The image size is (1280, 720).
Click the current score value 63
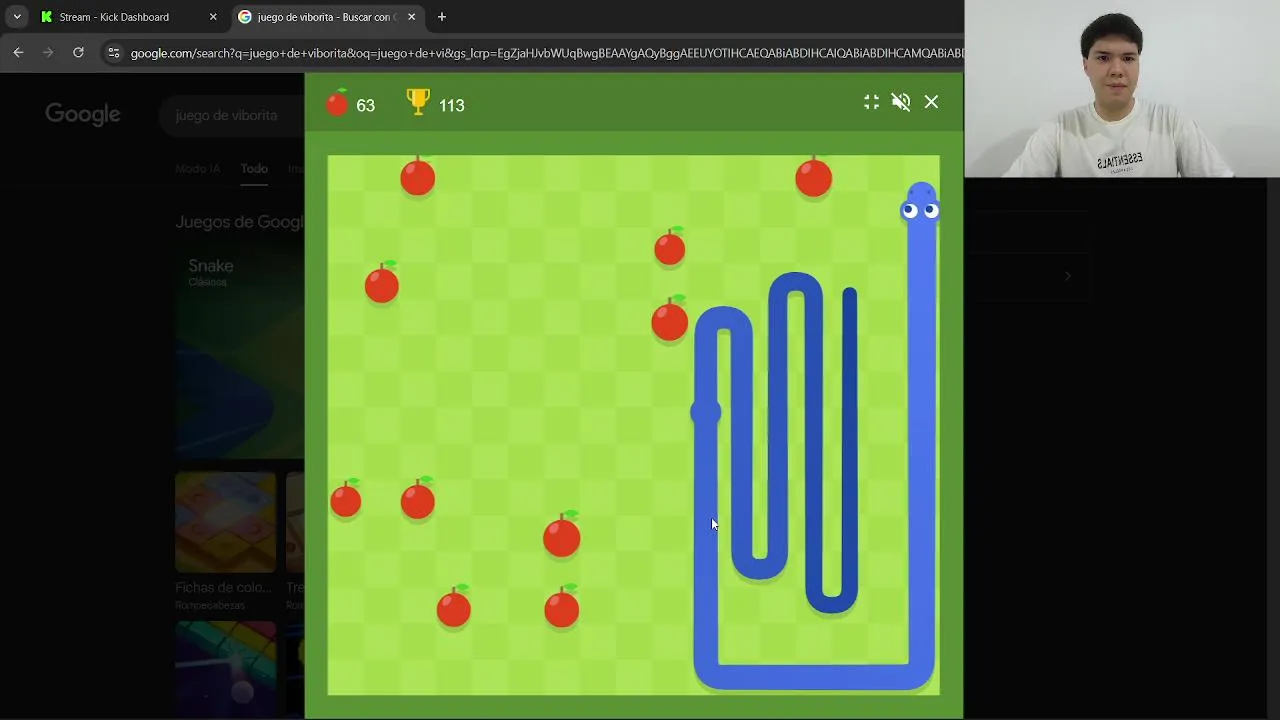[365, 106]
